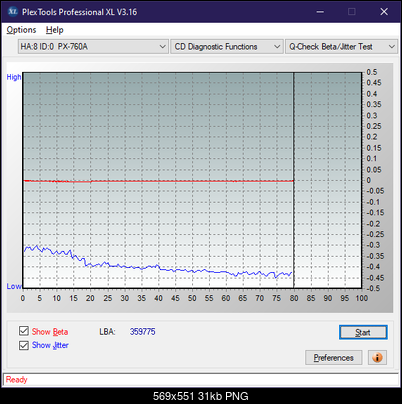This screenshot has width=402, height=404.
Task: Close the PlexTools window
Action: coord(384,12)
